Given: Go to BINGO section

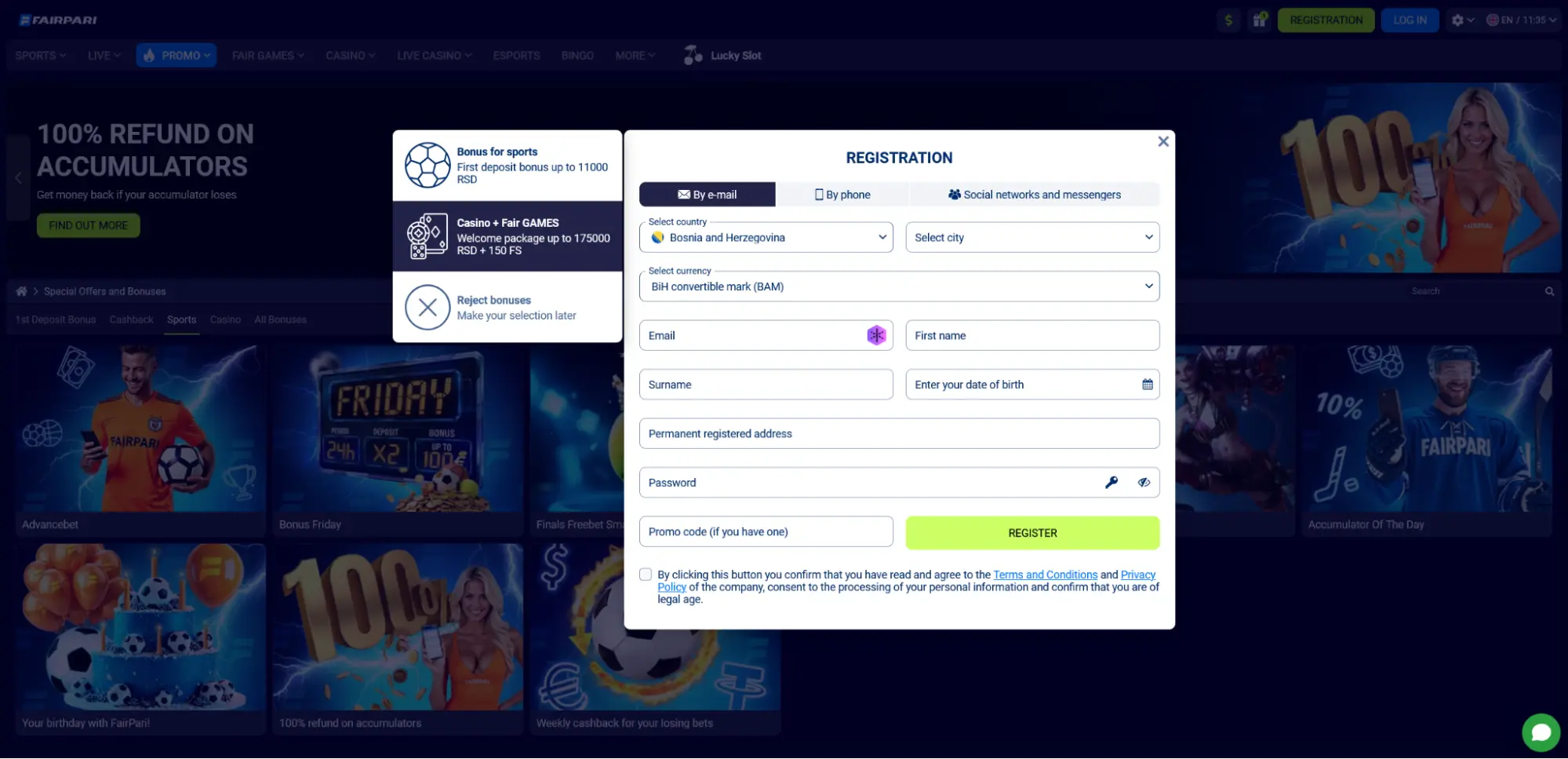Looking at the screenshot, I should pyautogui.click(x=577, y=56).
